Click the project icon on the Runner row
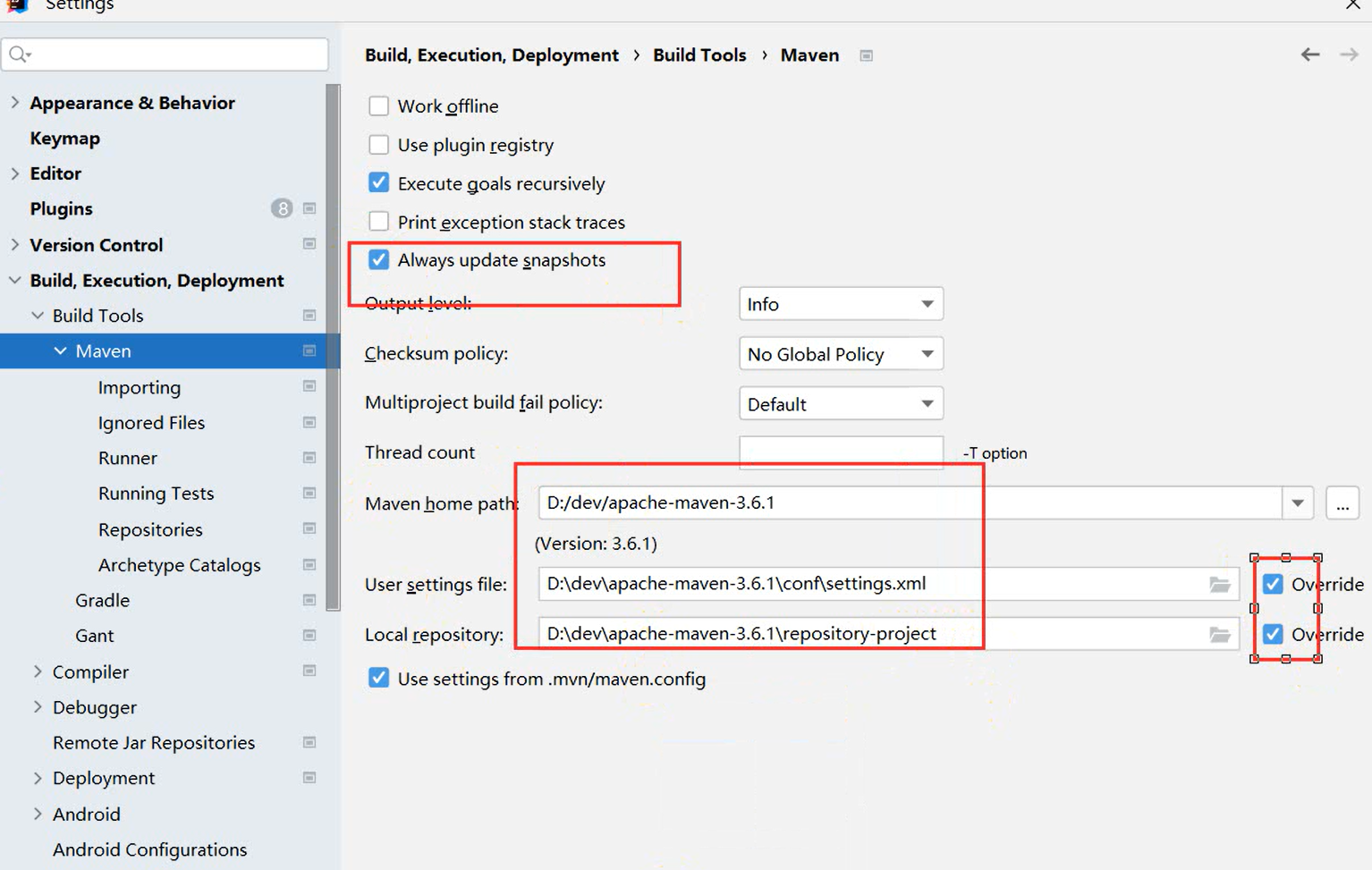 309,458
